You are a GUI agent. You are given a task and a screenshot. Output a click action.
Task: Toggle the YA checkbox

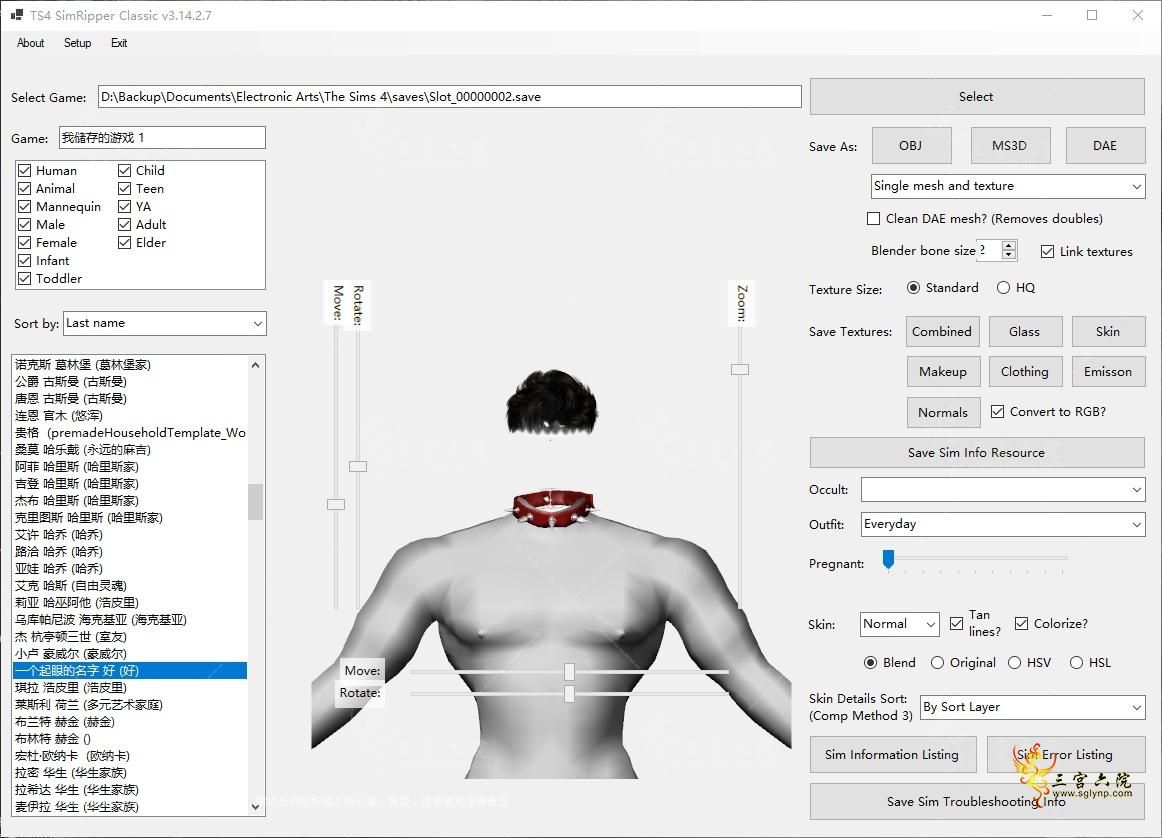coord(124,207)
